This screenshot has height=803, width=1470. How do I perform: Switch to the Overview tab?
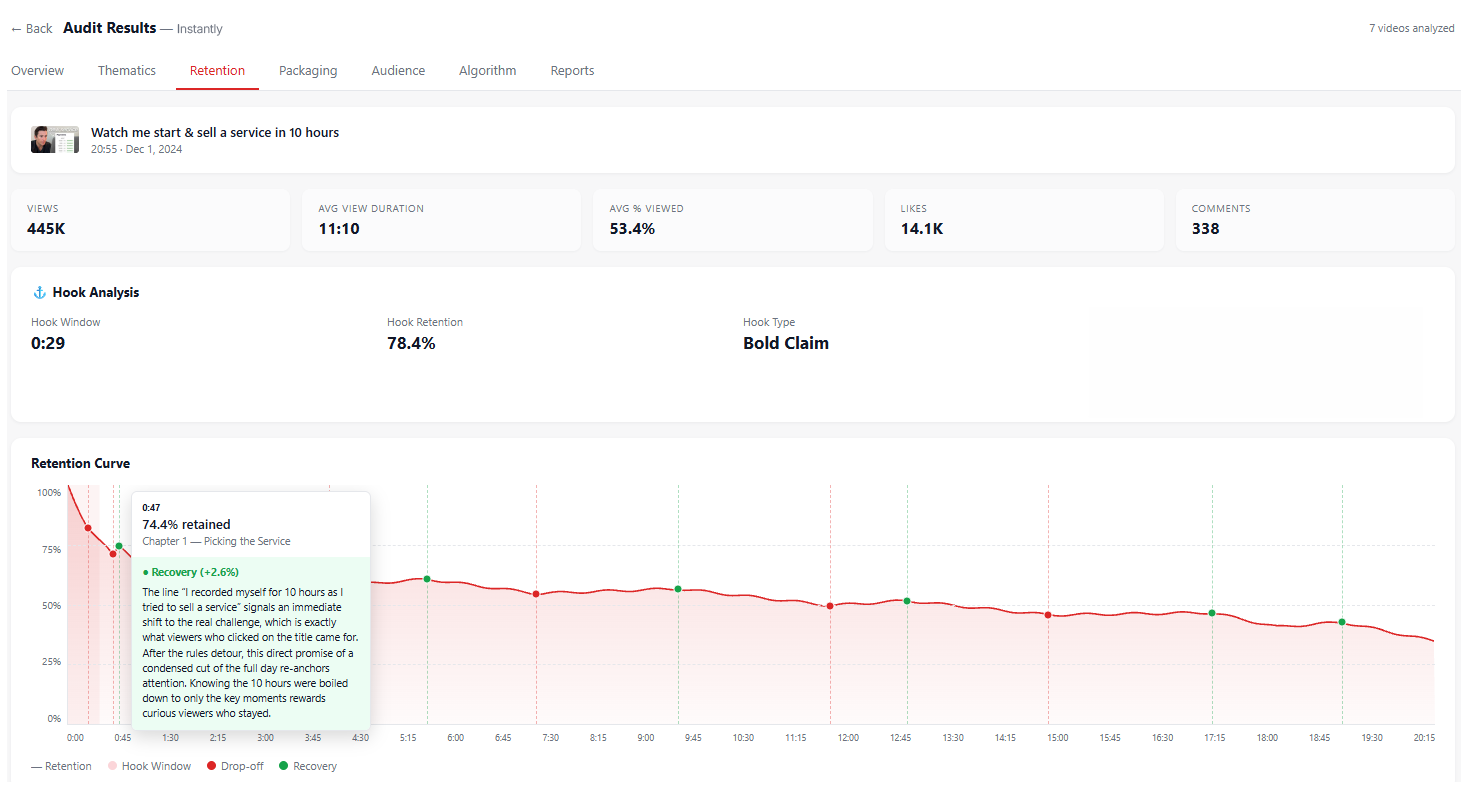click(38, 71)
